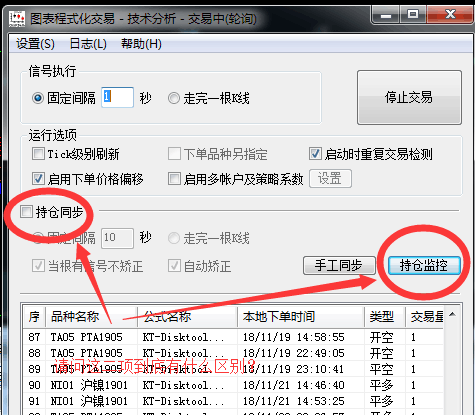Click the 类型 column header
Screen dimensions: 475x415
tap(385, 317)
